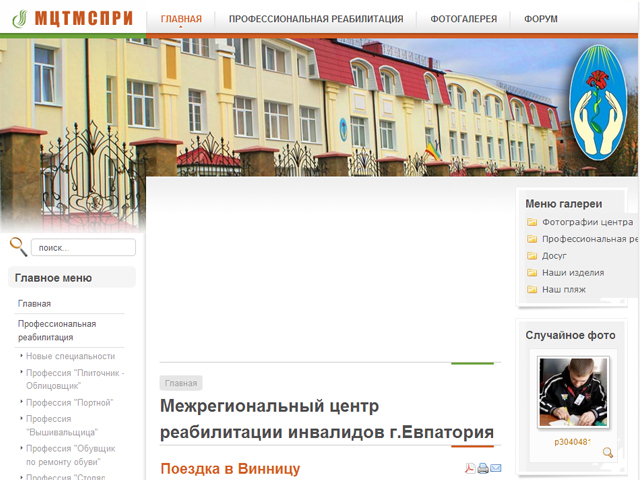Screen dimensions: 640x480
Task: Open the Наш пляж gallery link
Action: 564,289
